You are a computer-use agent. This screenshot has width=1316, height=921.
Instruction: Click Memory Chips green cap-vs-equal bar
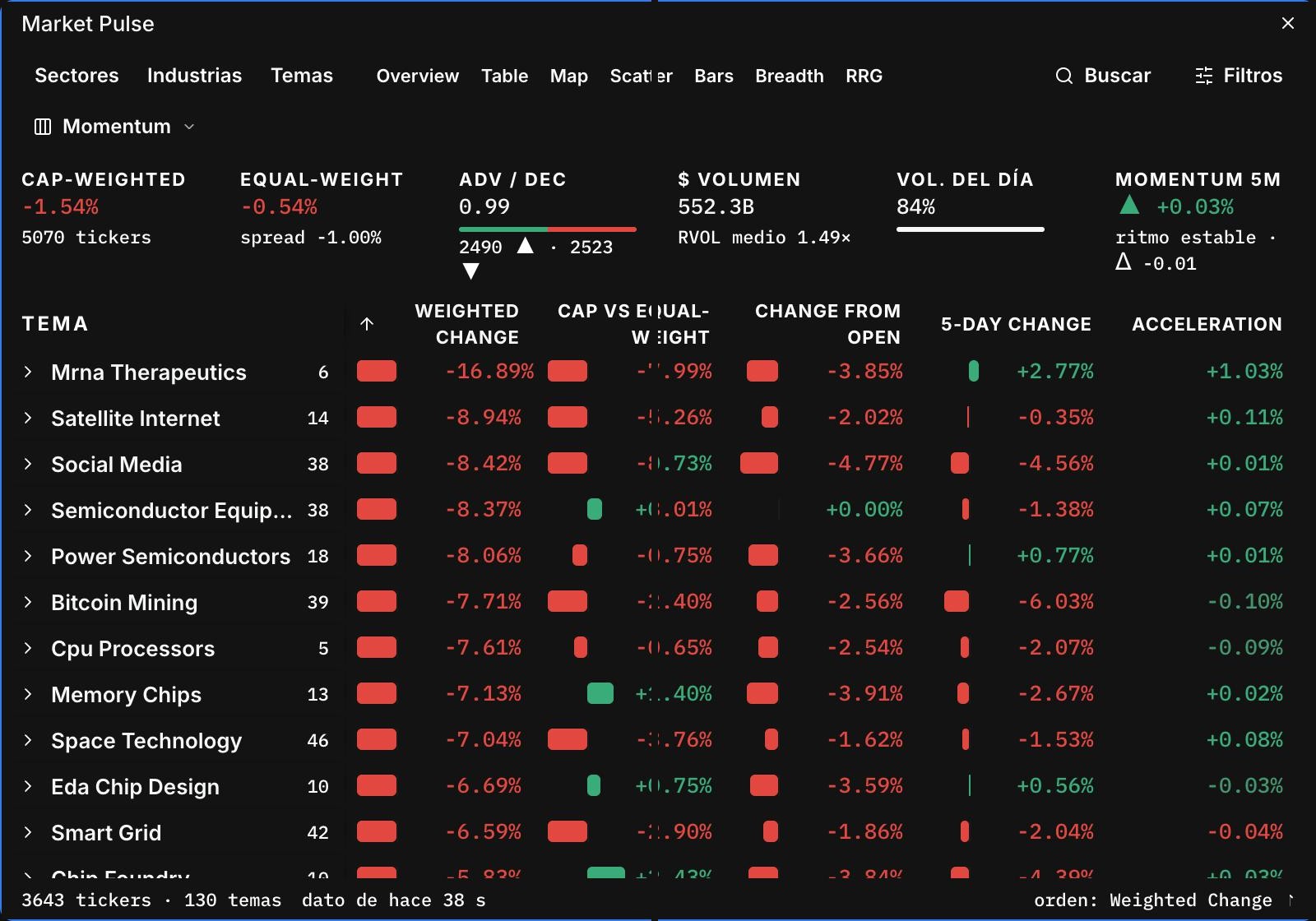point(600,693)
